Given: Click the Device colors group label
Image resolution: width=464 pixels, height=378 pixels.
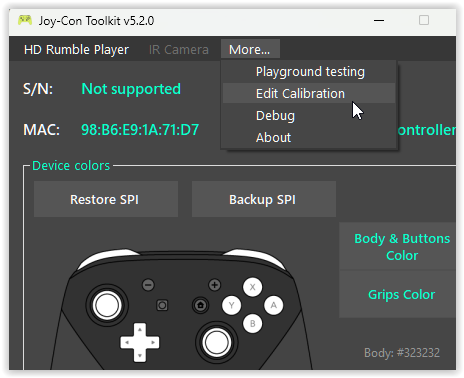Looking at the screenshot, I should (x=71, y=166).
